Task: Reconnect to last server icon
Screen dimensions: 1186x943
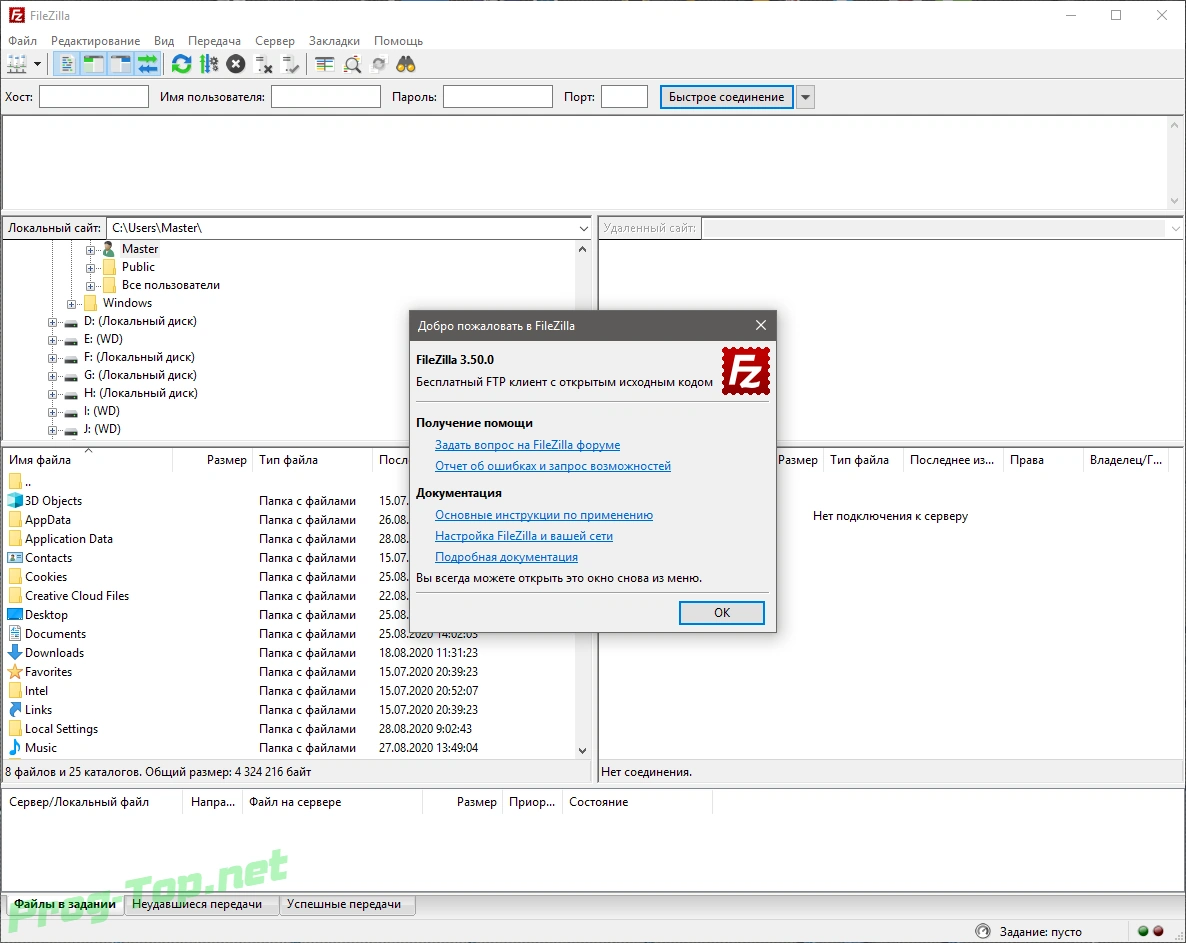Action: click(290, 64)
